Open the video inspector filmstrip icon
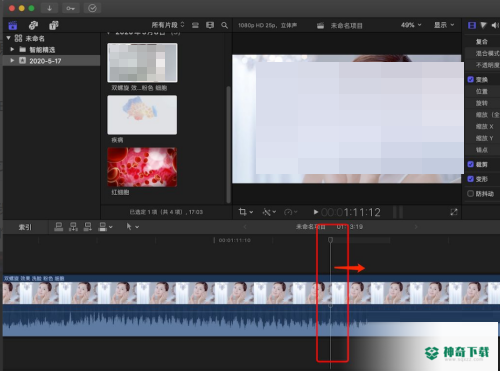The width and height of the screenshot is (500, 371). click(x=472, y=25)
